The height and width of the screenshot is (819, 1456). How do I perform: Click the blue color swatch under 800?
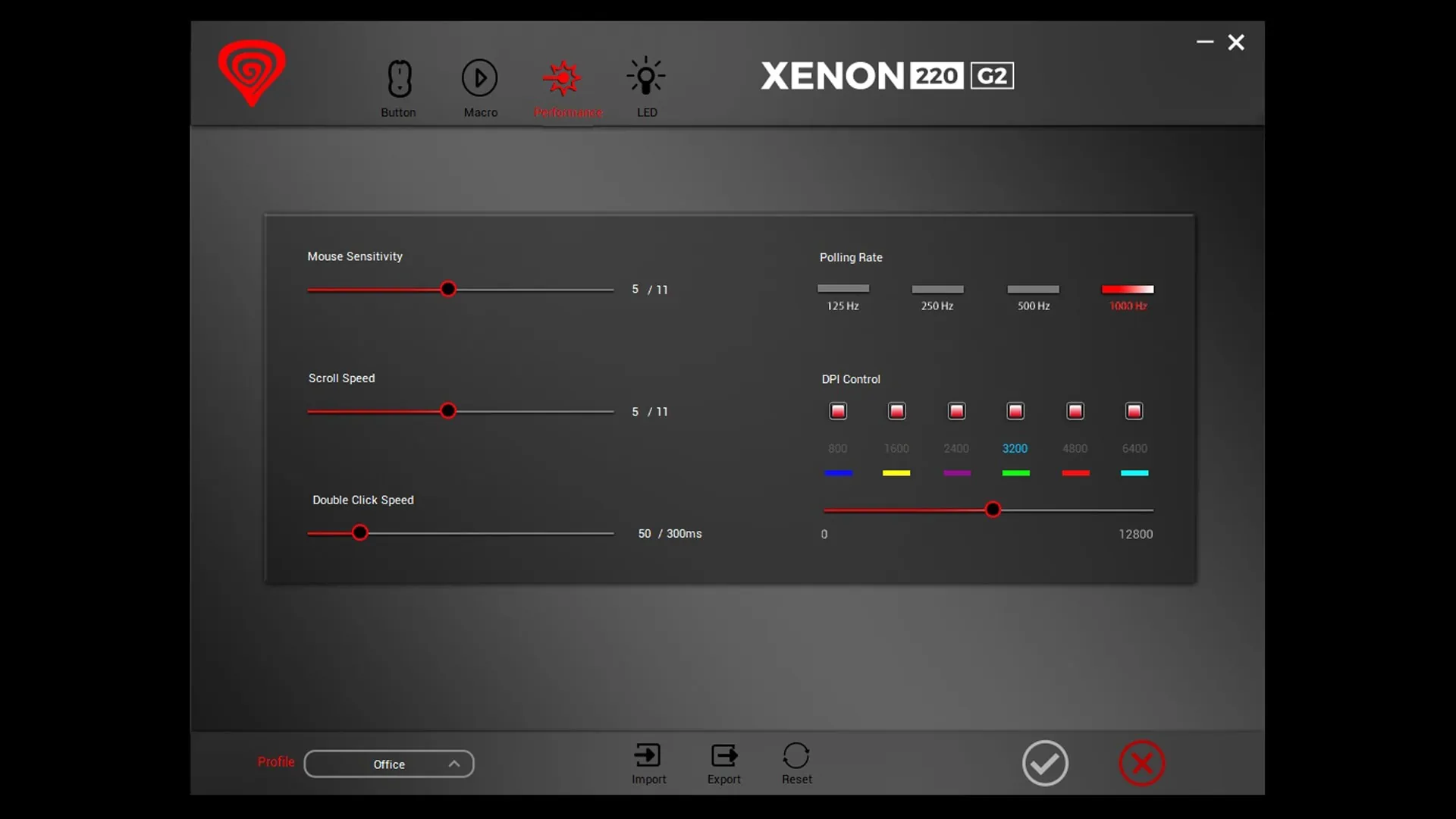838,473
